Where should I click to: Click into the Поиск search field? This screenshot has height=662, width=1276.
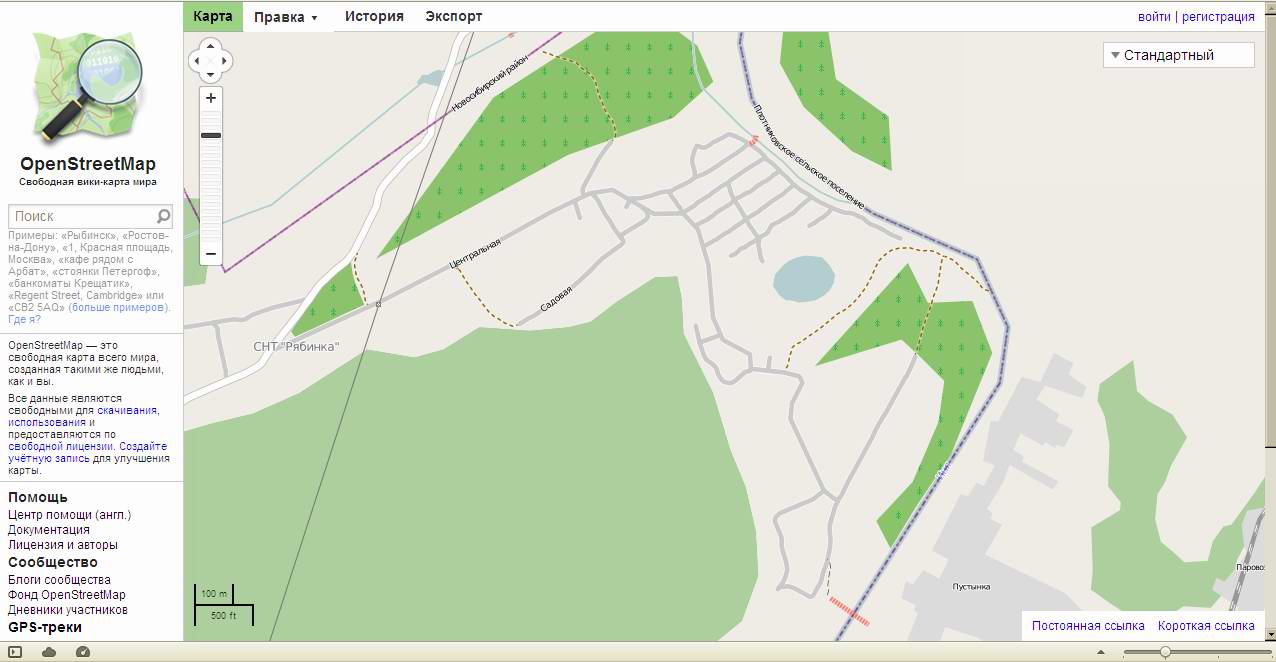[x=80, y=216]
